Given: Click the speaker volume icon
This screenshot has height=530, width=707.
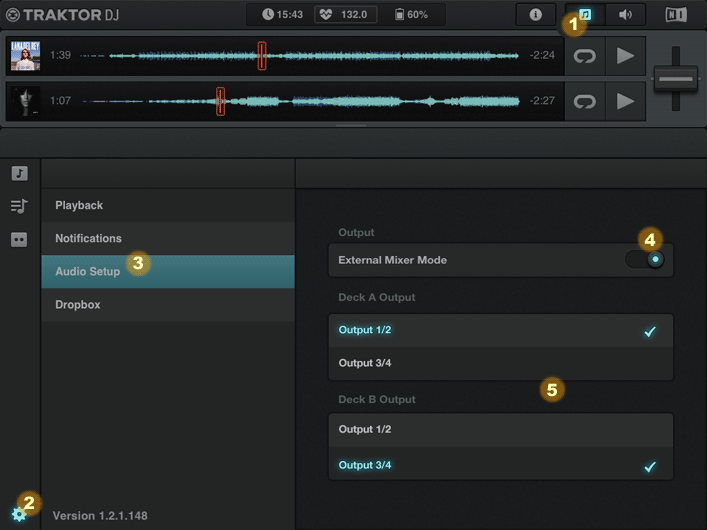Looking at the screenshot, I should coord(625,15).
